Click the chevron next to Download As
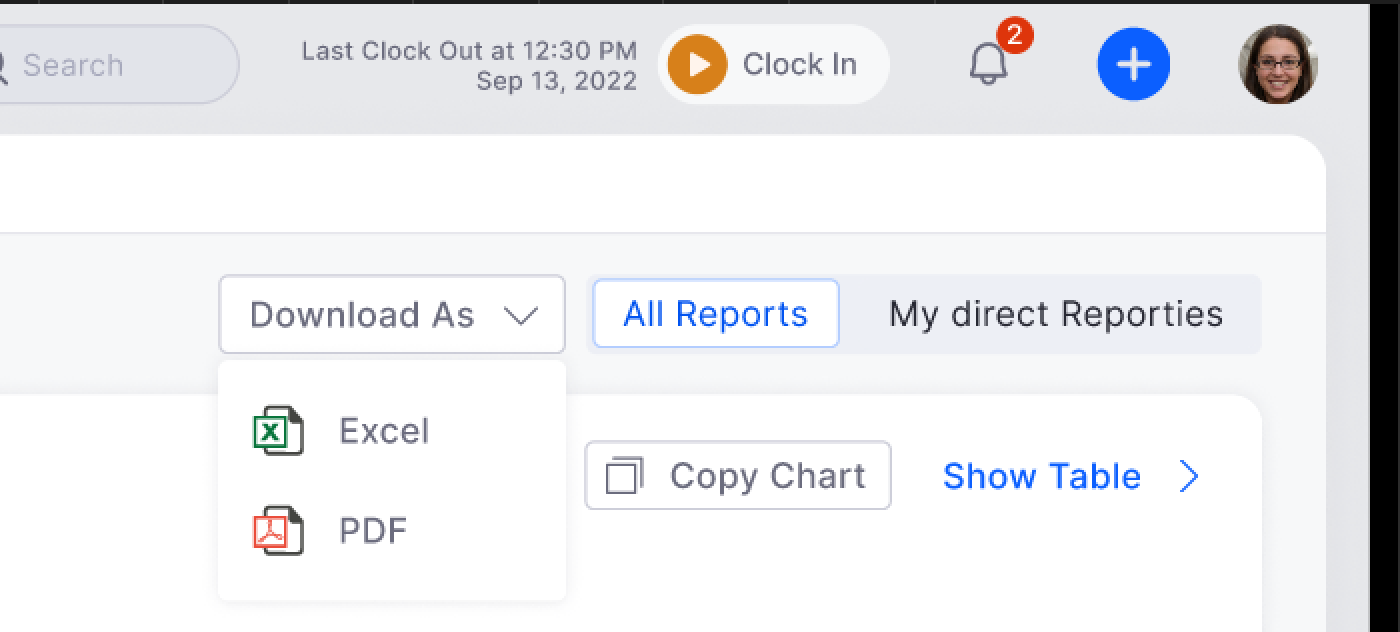The image size is (1400, 632). coord(521,315)
